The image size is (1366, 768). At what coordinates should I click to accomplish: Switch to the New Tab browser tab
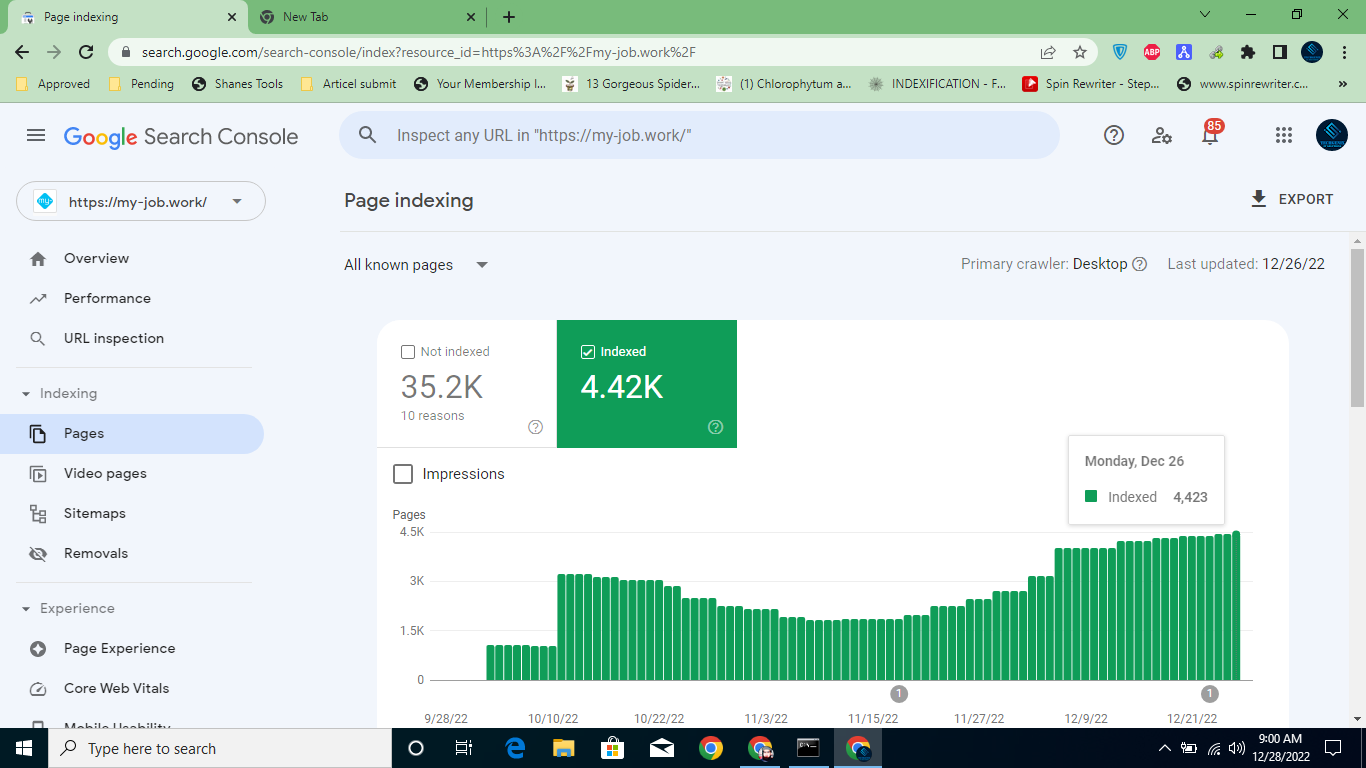366,17
